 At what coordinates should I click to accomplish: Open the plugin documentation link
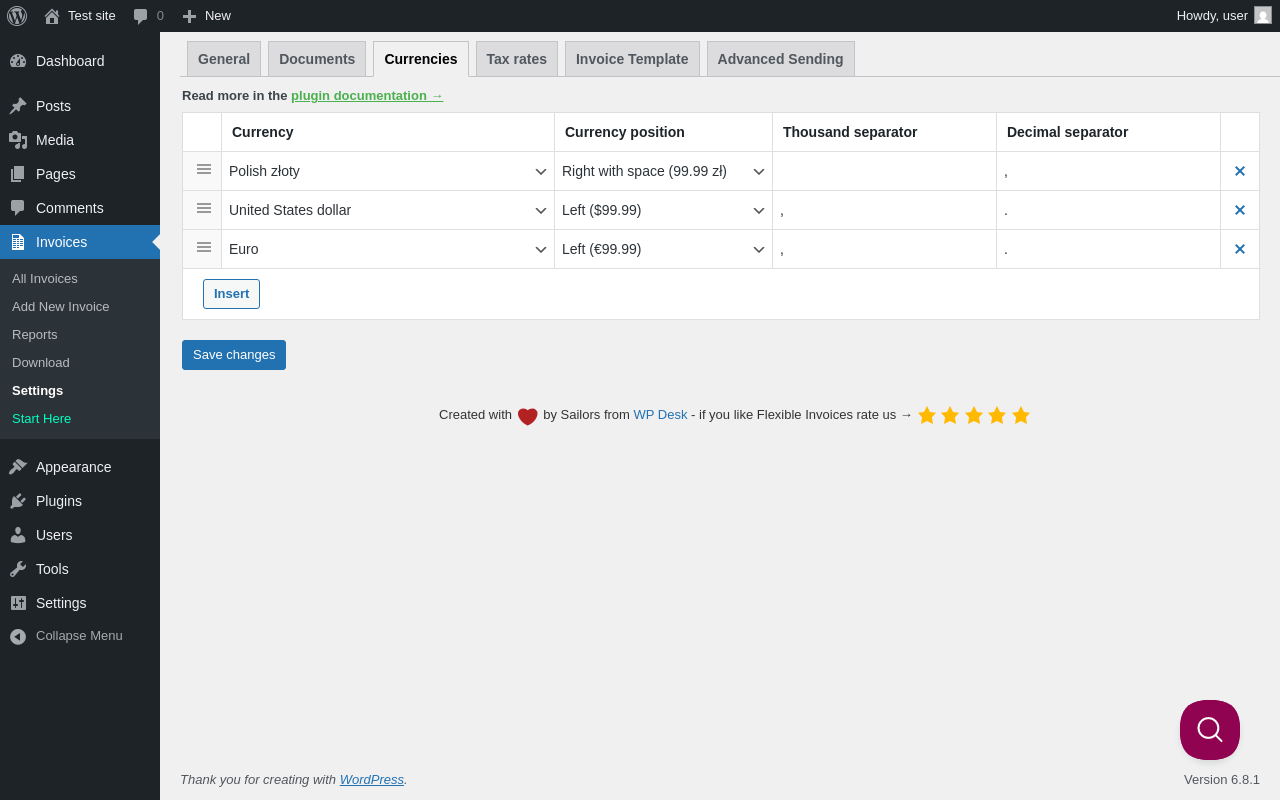(x=367, y=96)
